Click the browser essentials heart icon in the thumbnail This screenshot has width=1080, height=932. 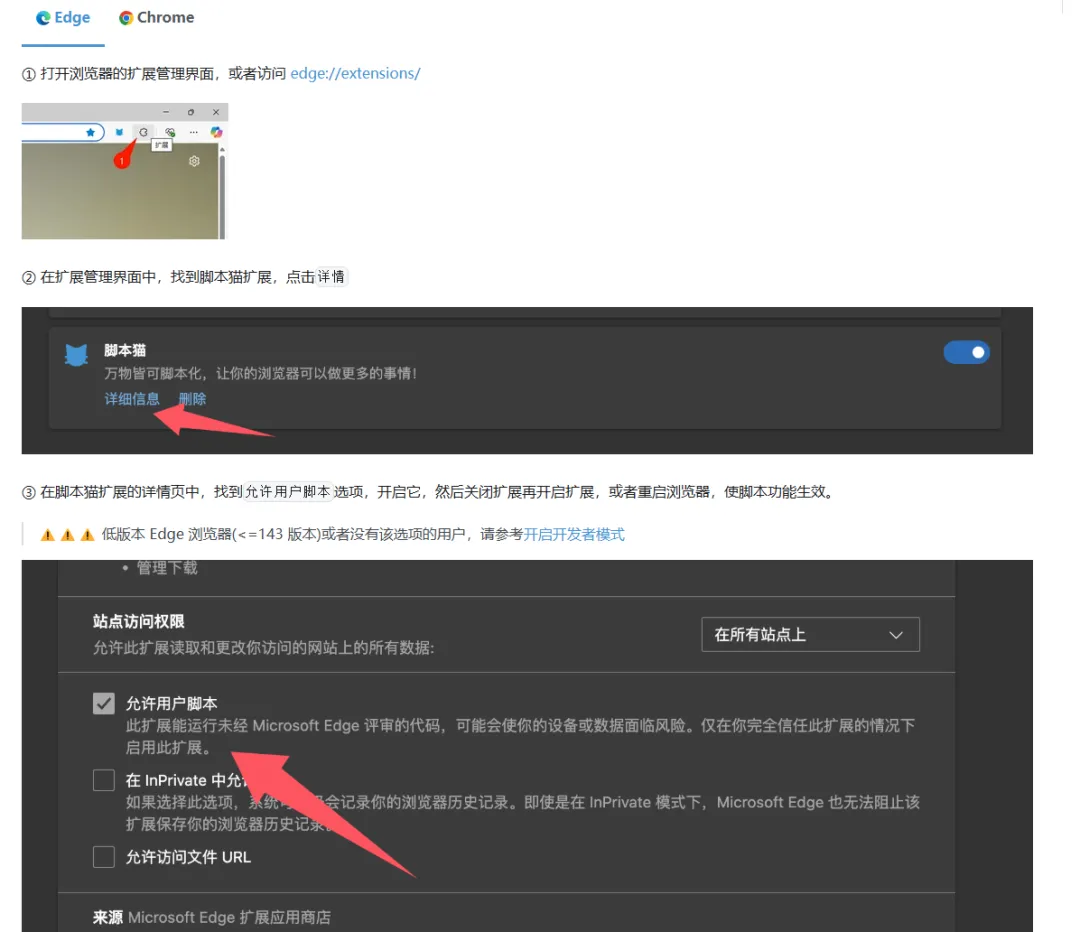tap(169, 132)
